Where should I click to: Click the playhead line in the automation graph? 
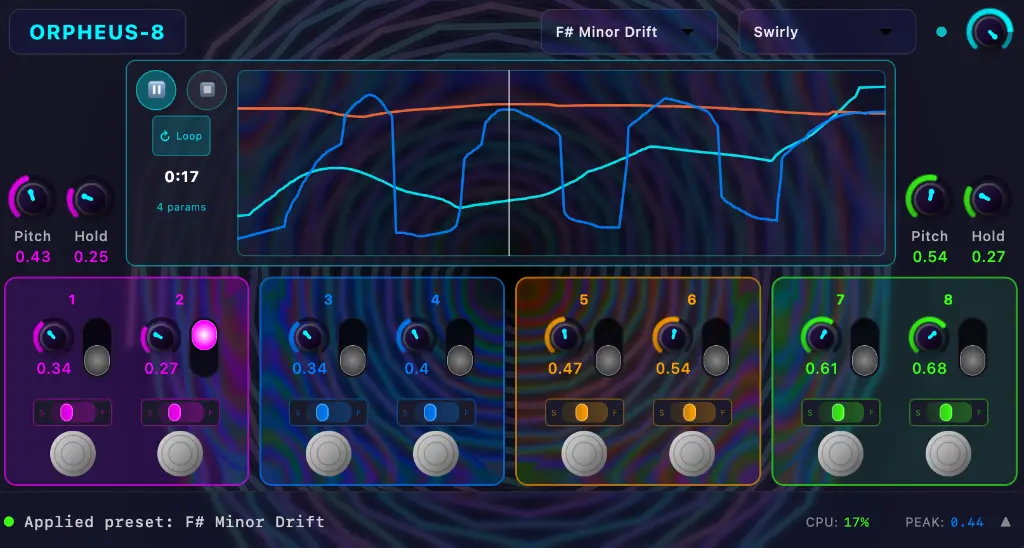(x=509, y=160)
